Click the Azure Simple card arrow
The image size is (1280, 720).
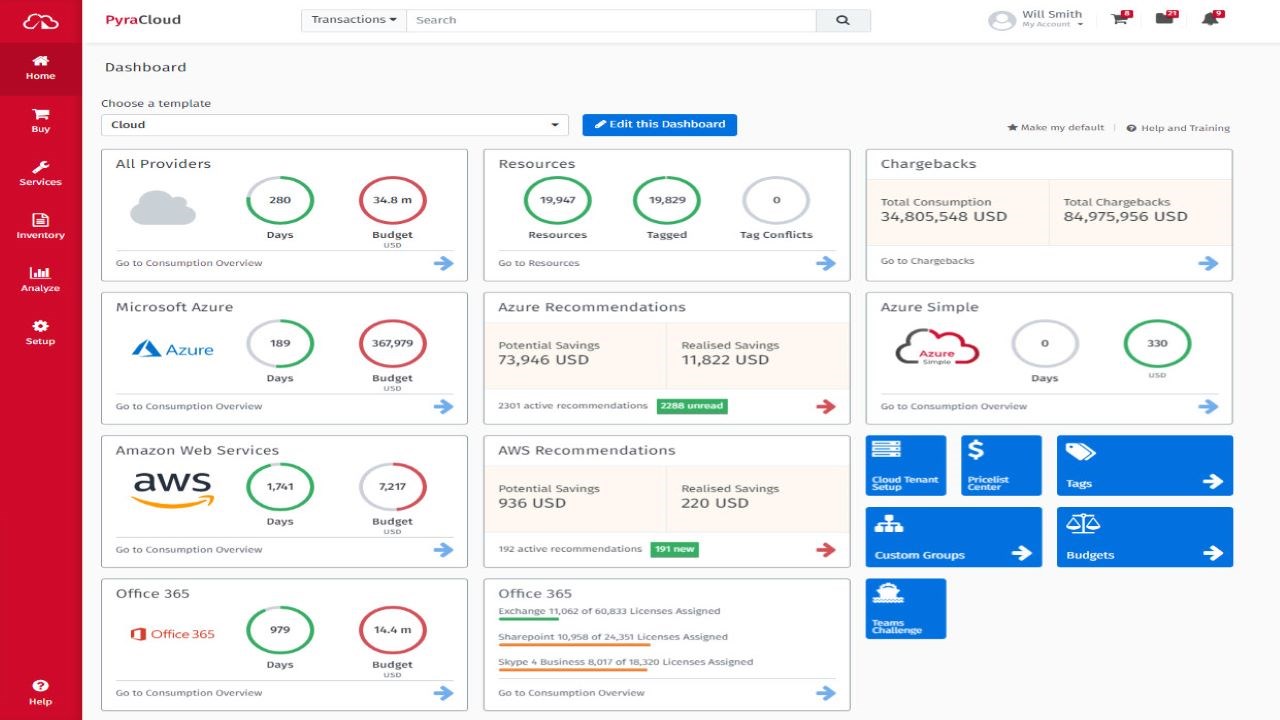click(x=1208, y=406)
